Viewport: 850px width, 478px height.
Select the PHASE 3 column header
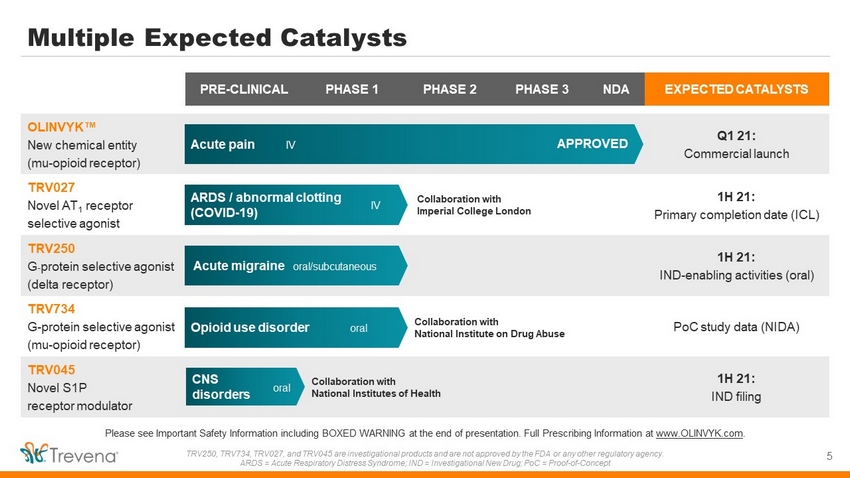[542, 89]
